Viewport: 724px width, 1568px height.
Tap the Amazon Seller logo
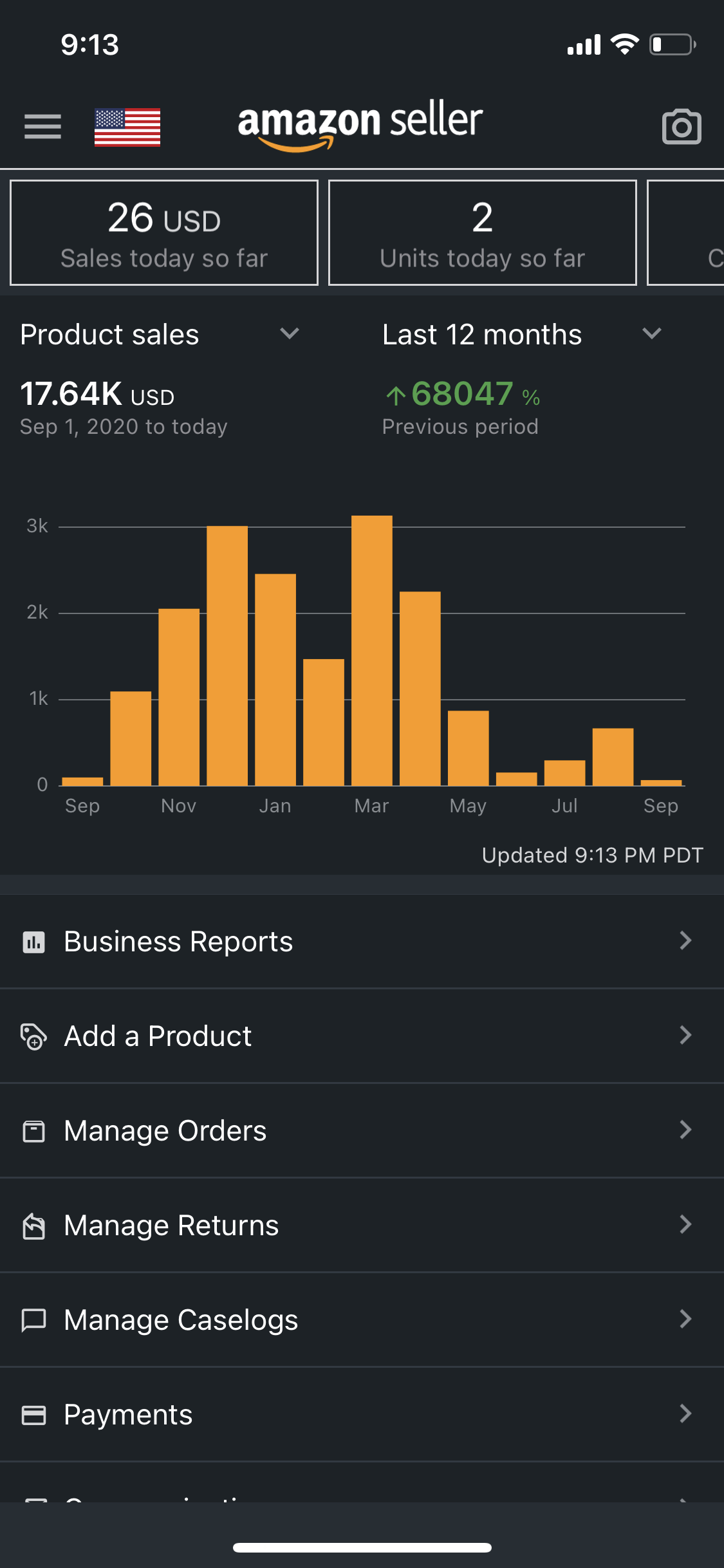[360, 124]
